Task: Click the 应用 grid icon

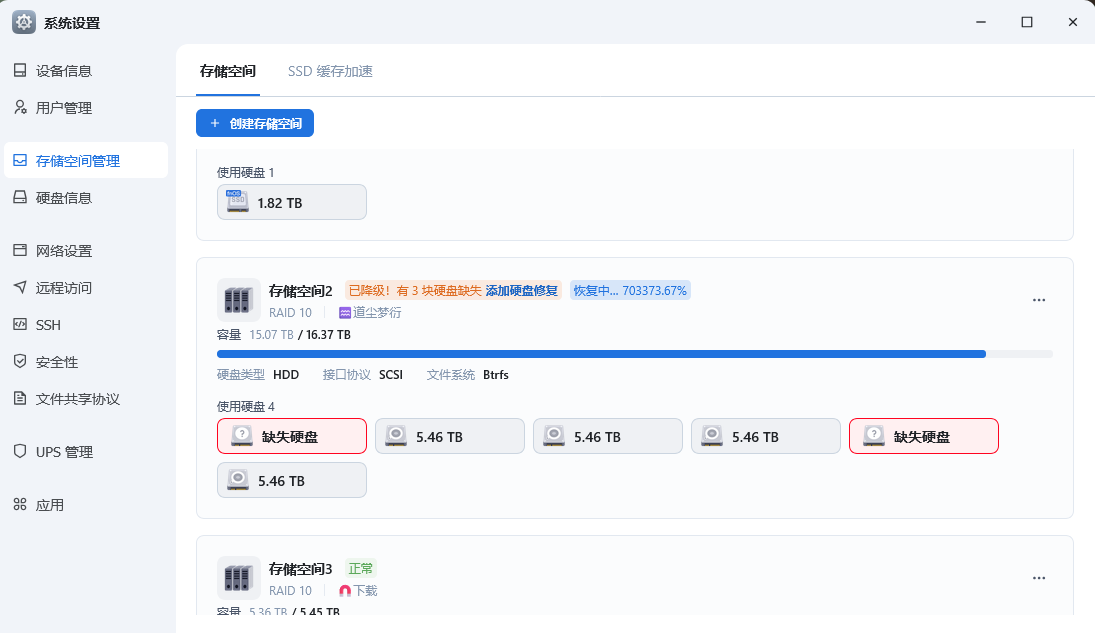Action: [x=20, y=504]
